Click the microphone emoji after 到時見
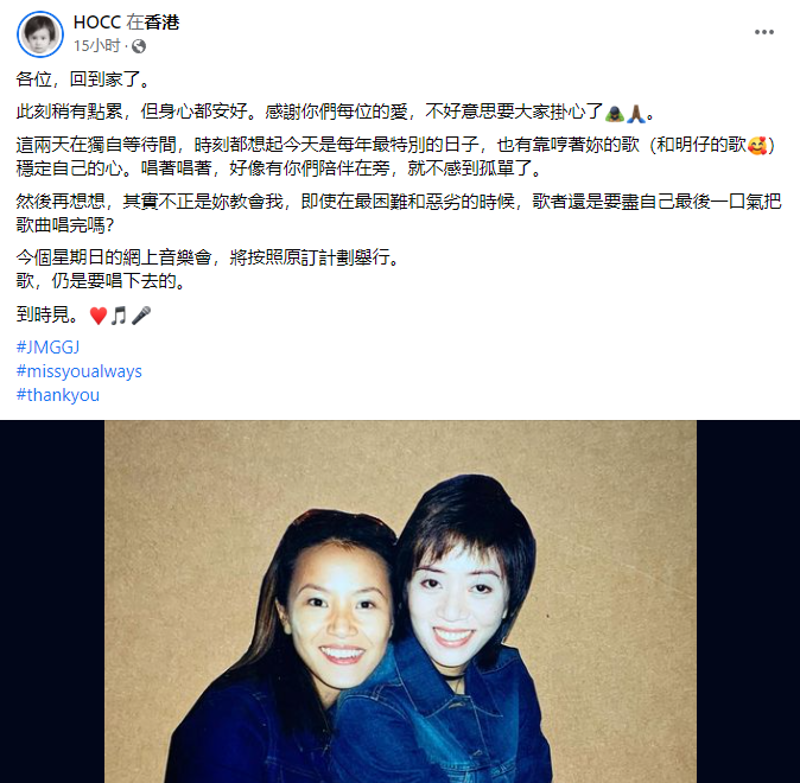This screenshot has height=783, width=800. 141,316
